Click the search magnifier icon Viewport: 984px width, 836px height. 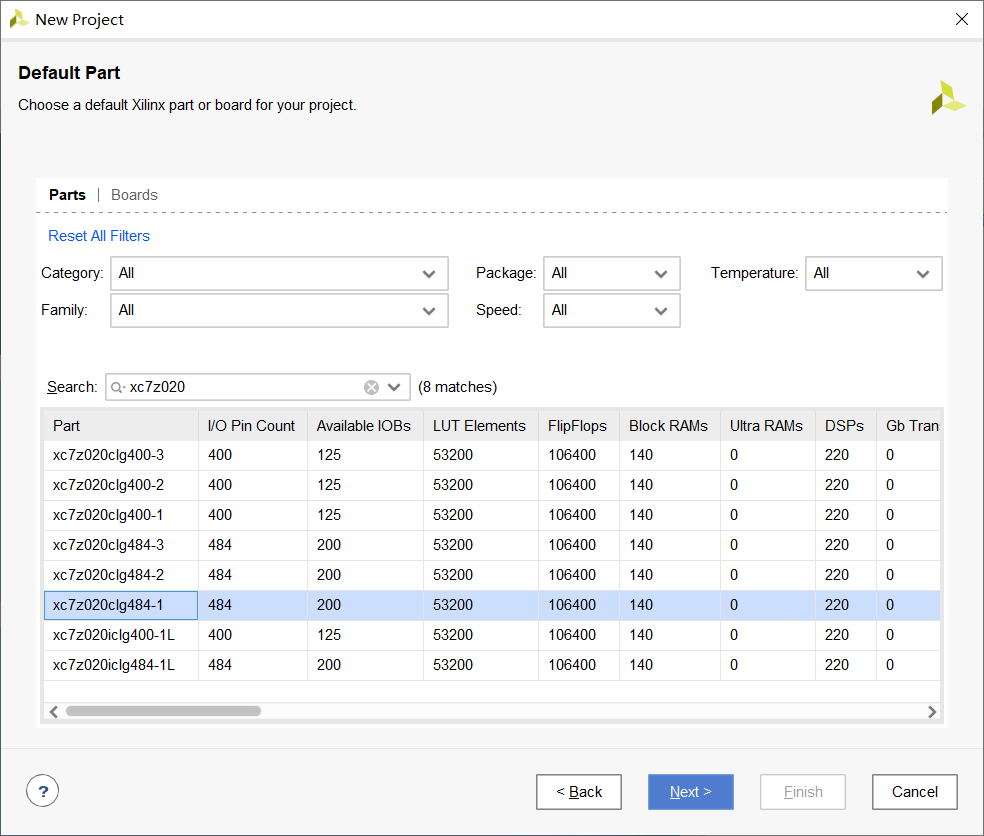pos(118,387)
